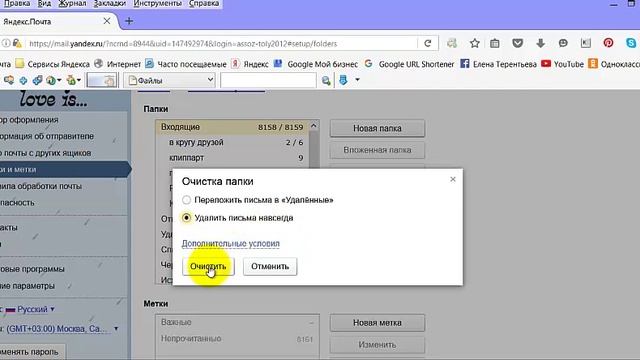Open the Журнал menu
Viewport: 640px width, 360px height.
point(72,4)
